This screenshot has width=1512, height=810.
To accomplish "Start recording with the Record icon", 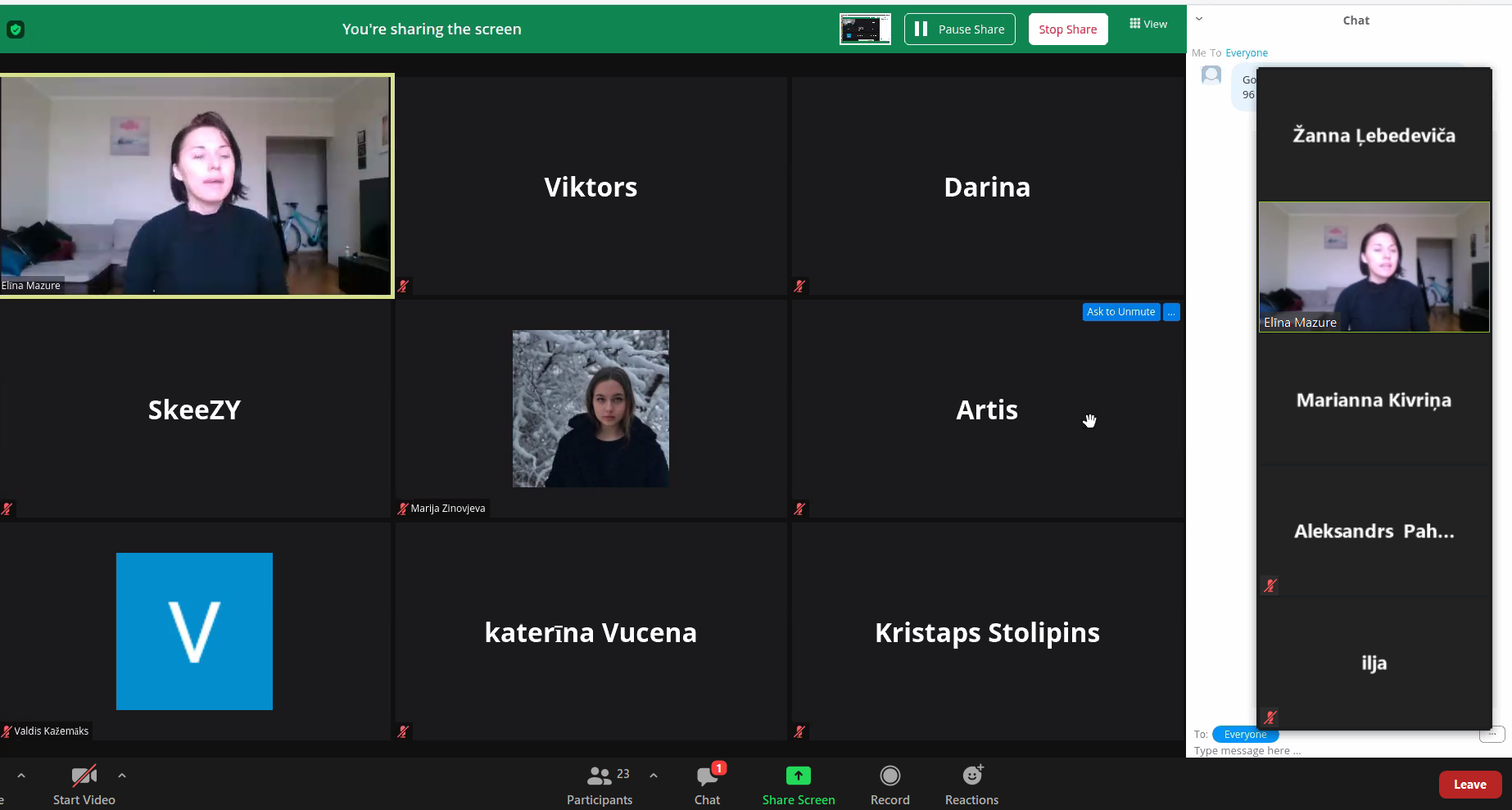I will tap(890, 776).
